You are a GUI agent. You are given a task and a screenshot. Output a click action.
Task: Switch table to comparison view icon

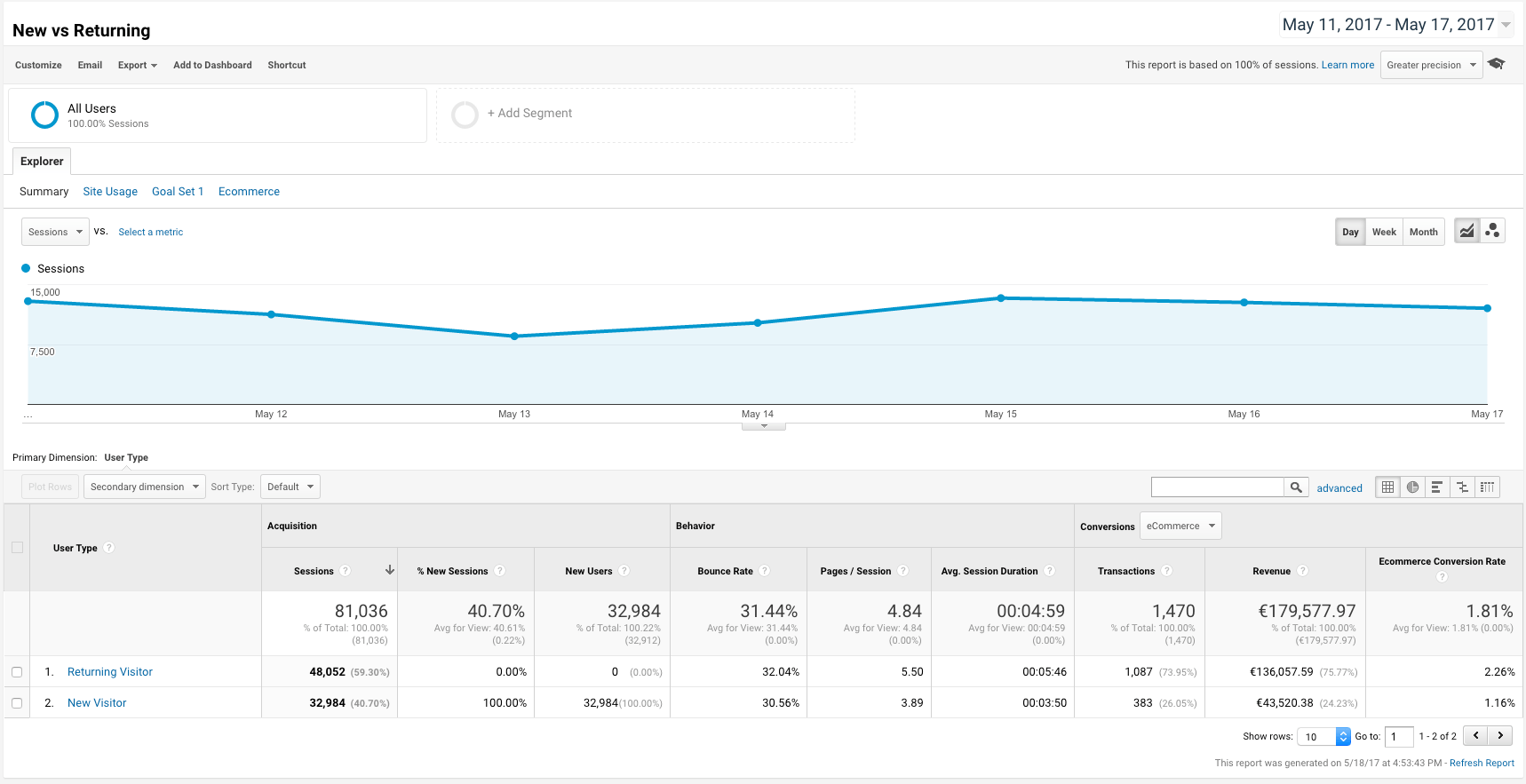click(1462, 487)
